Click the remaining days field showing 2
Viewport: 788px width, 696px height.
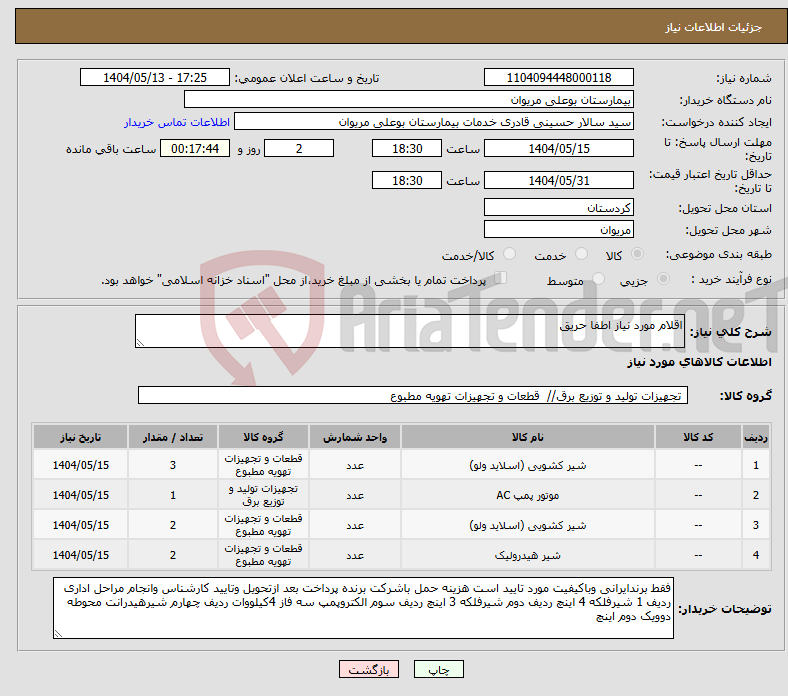click(x=299, y=148)
